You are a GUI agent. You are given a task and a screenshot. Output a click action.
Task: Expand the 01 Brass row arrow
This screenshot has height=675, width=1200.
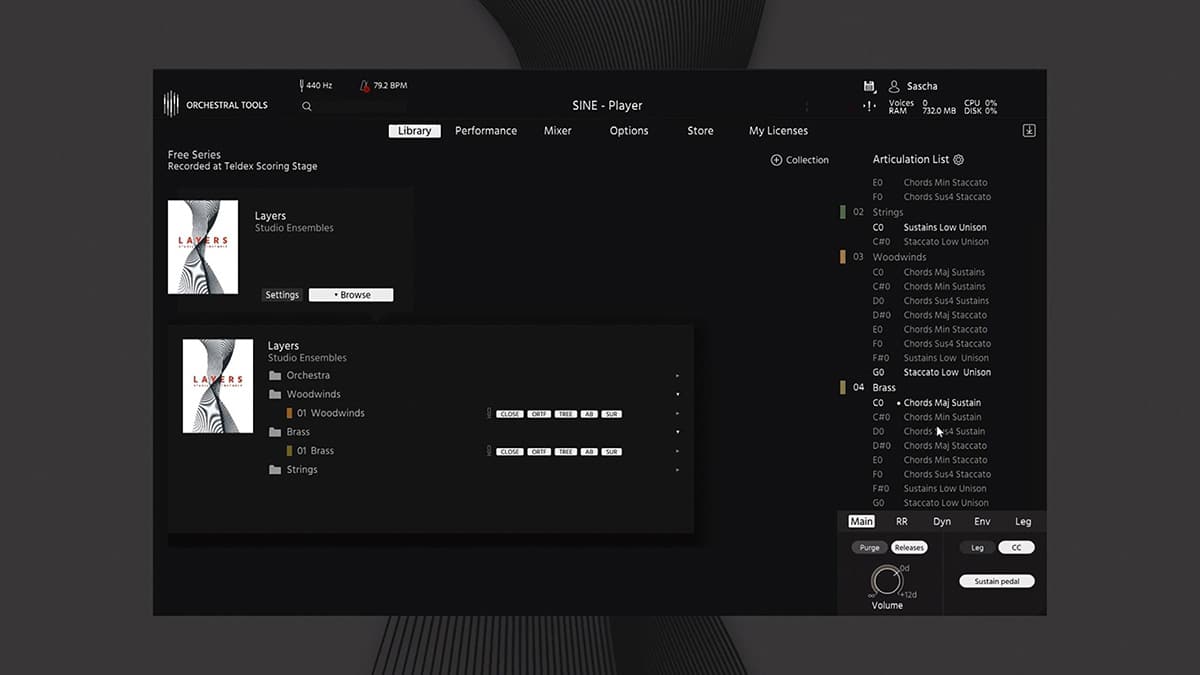pyautogui.click(x=678, y=451)
